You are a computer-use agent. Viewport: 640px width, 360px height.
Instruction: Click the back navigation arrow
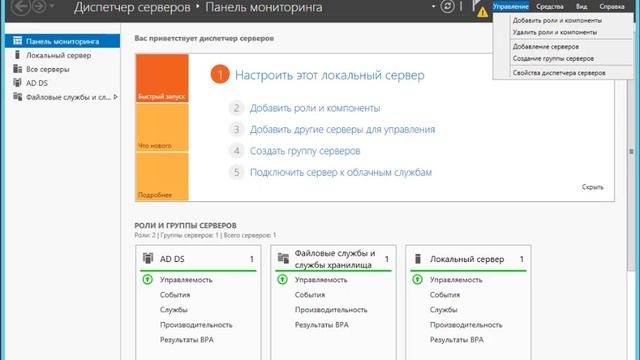click(20, 7)
